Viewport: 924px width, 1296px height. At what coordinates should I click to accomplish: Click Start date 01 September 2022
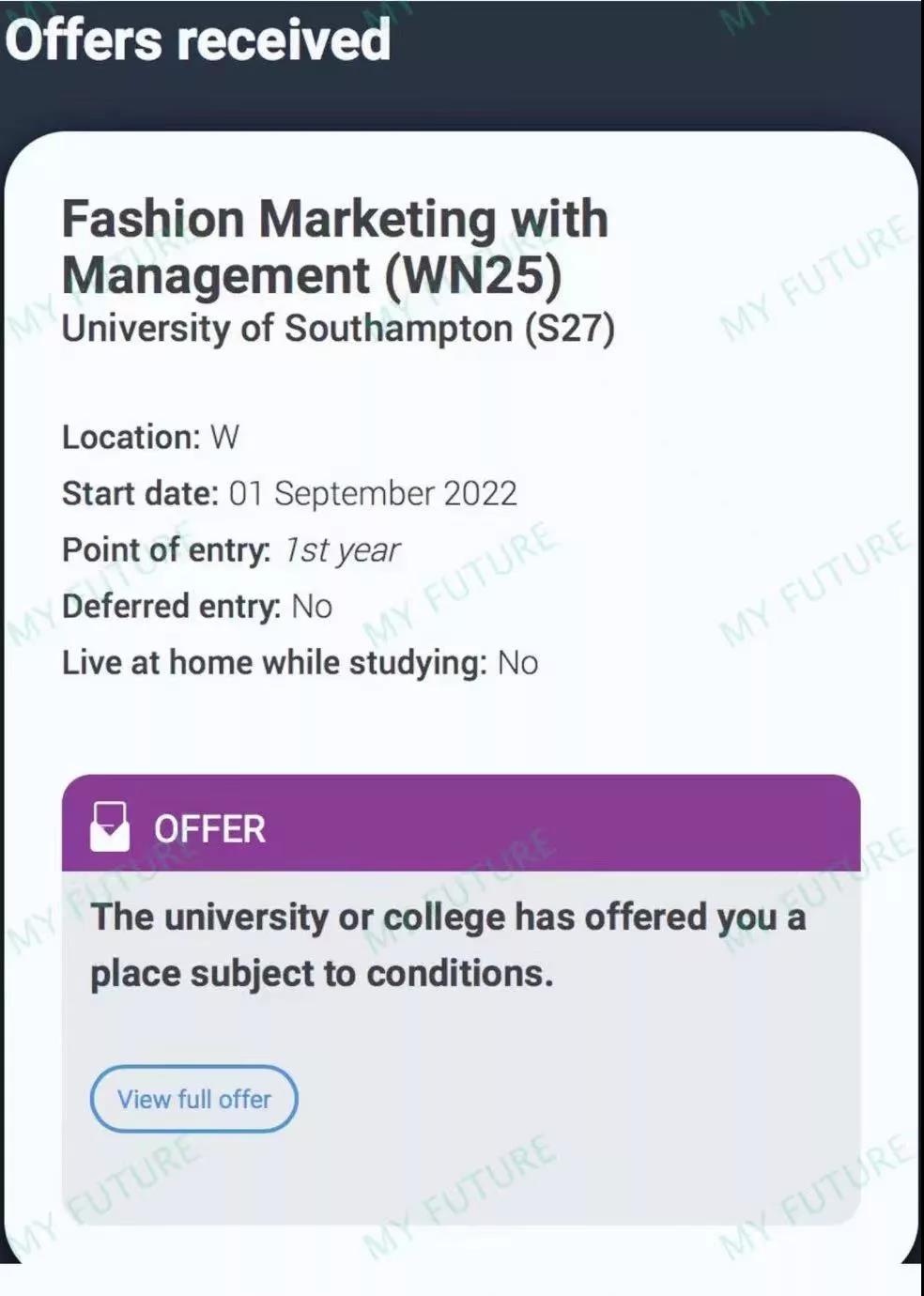pos(289,493)
